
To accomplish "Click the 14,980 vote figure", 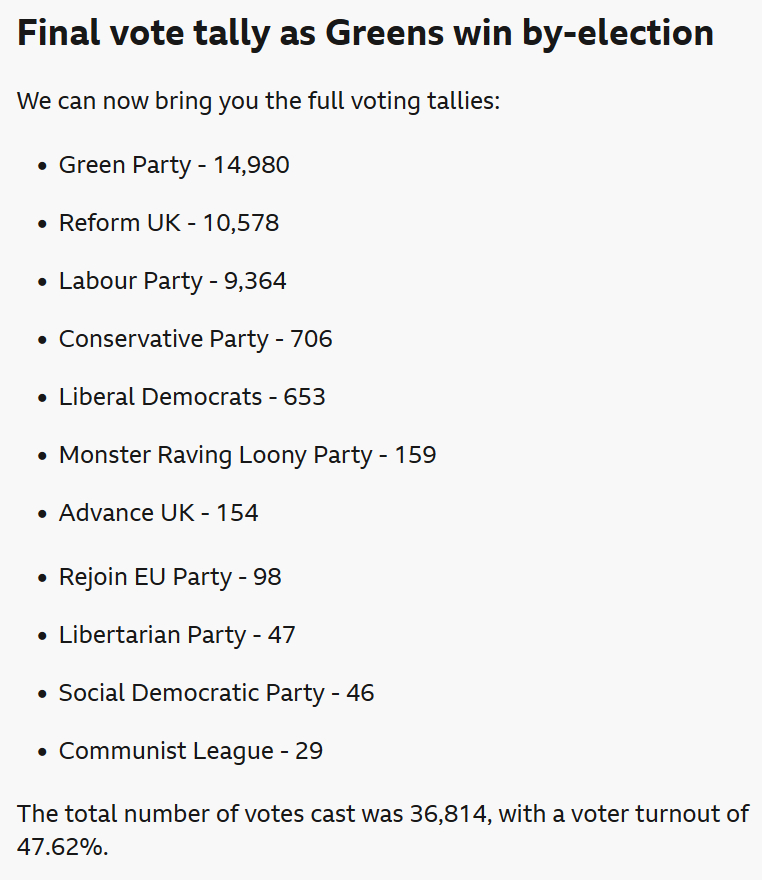I will click(251, 165).
